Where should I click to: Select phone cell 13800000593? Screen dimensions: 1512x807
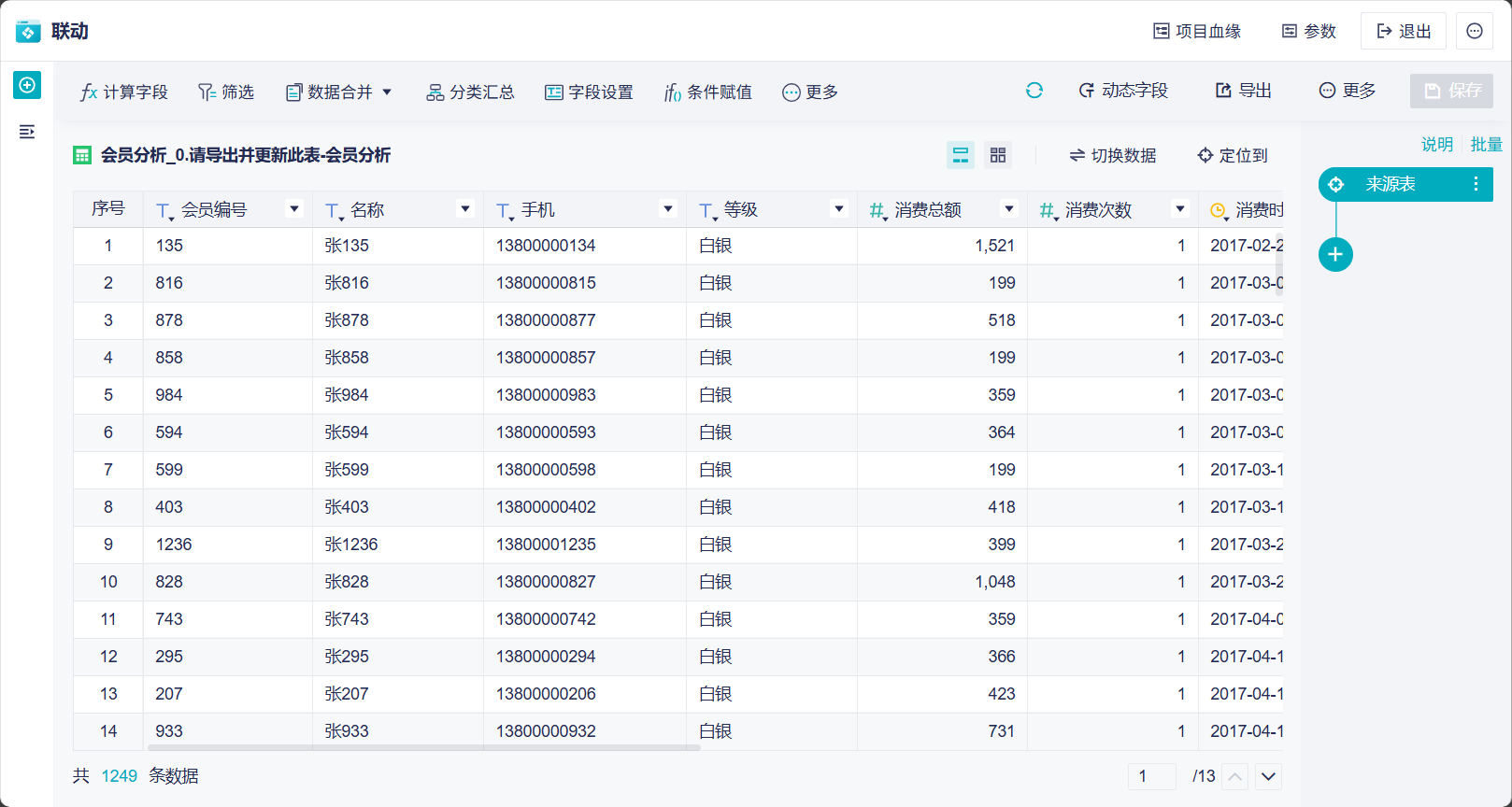(585, 432)
